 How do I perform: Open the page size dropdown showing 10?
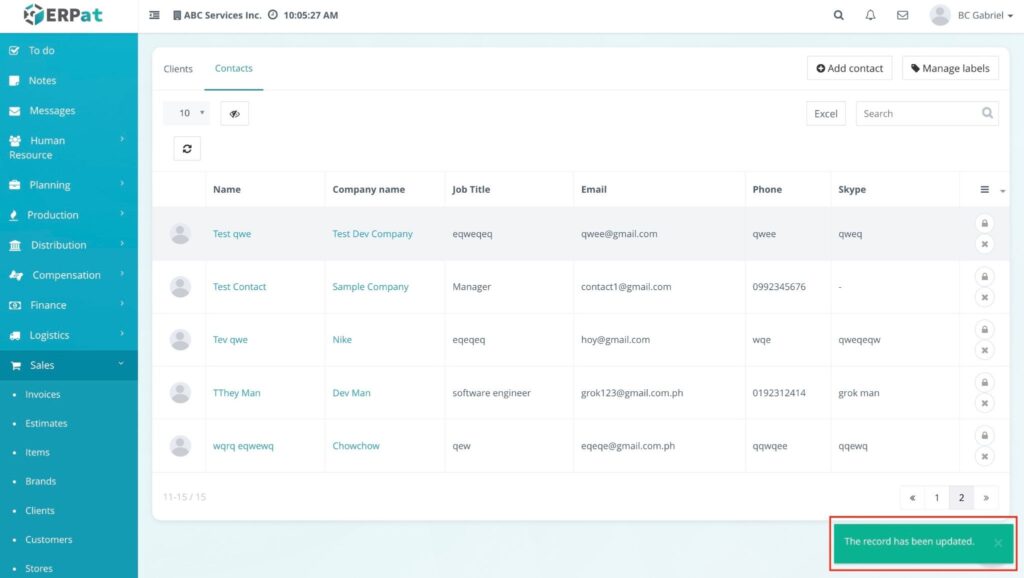point(186,114)
